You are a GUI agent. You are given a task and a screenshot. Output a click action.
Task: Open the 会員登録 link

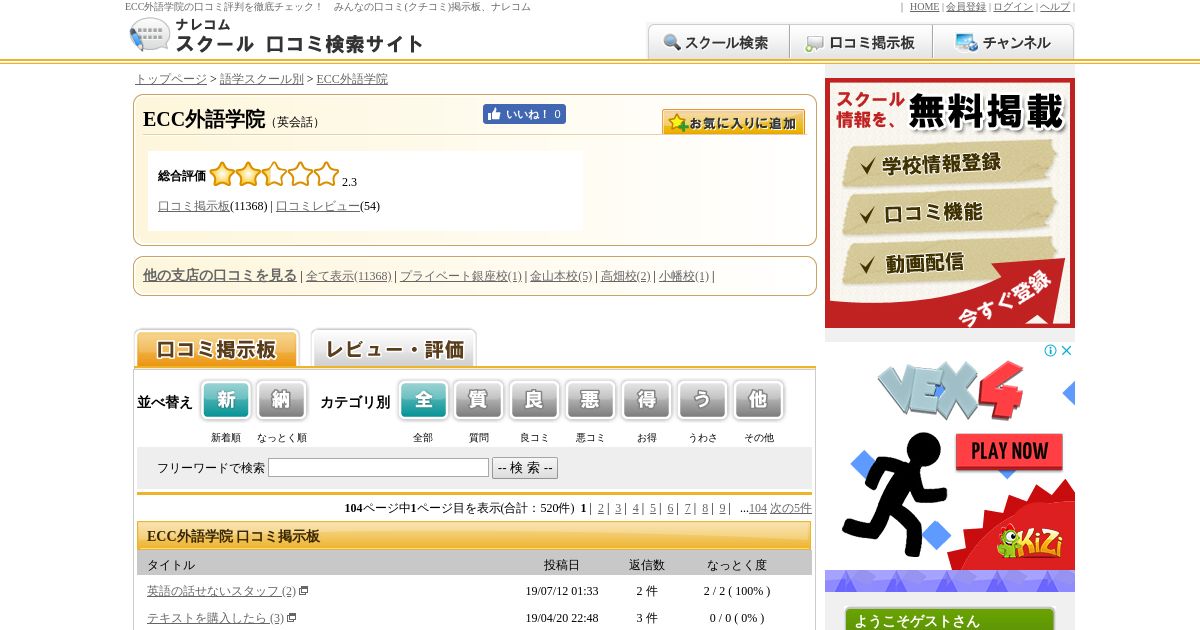click(x=966, y=7)
